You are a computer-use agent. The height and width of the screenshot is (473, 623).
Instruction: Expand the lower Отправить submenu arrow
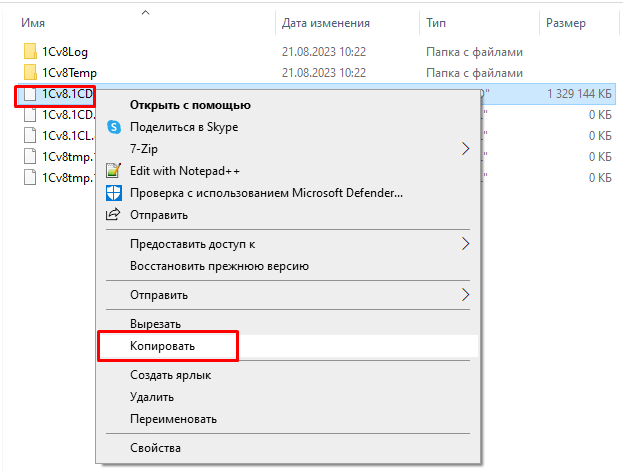point(465,295)
